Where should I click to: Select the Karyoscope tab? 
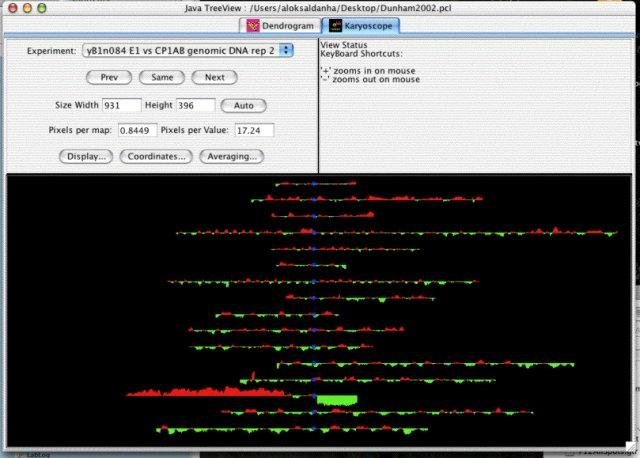pos(360,26)
